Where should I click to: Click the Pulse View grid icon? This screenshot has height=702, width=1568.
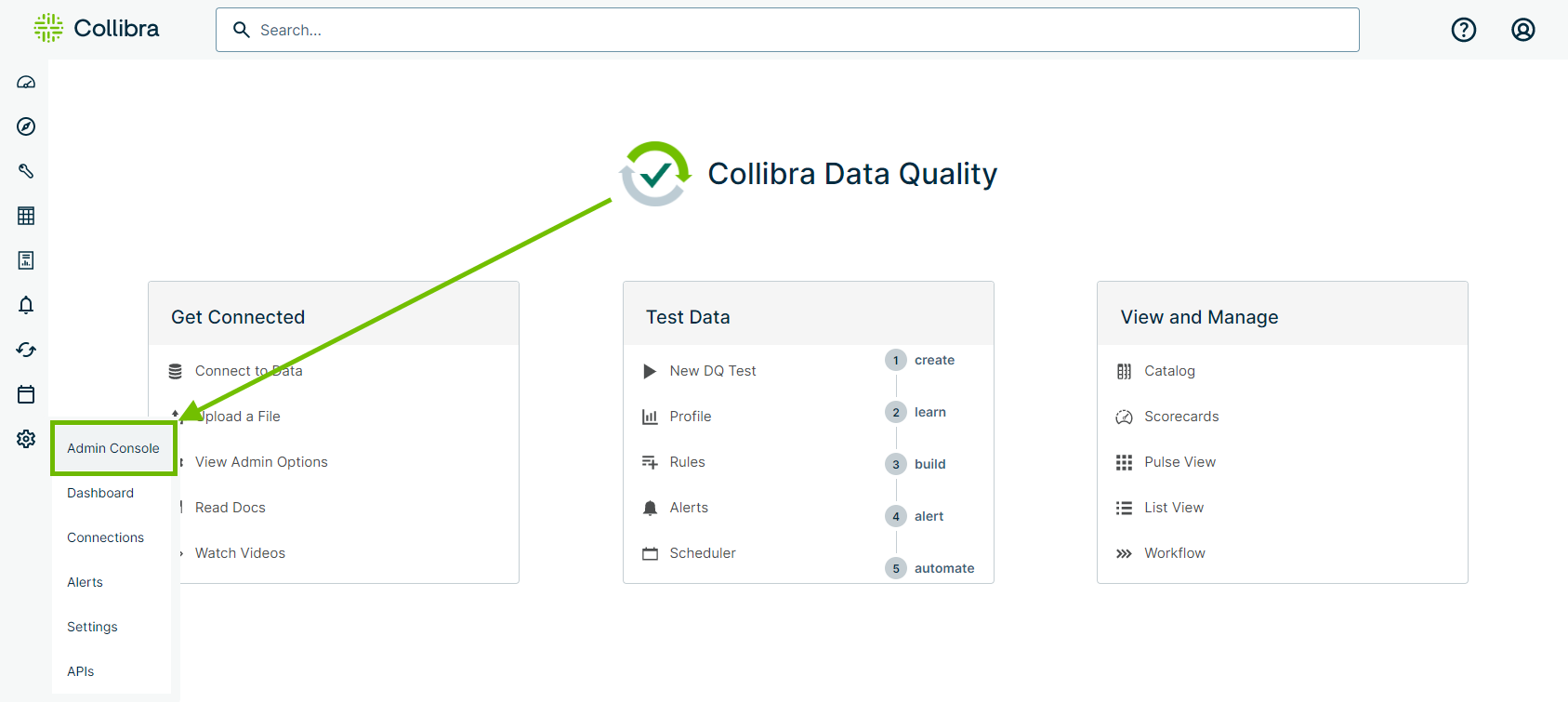pyautogui.click(x=1124, y=462)
